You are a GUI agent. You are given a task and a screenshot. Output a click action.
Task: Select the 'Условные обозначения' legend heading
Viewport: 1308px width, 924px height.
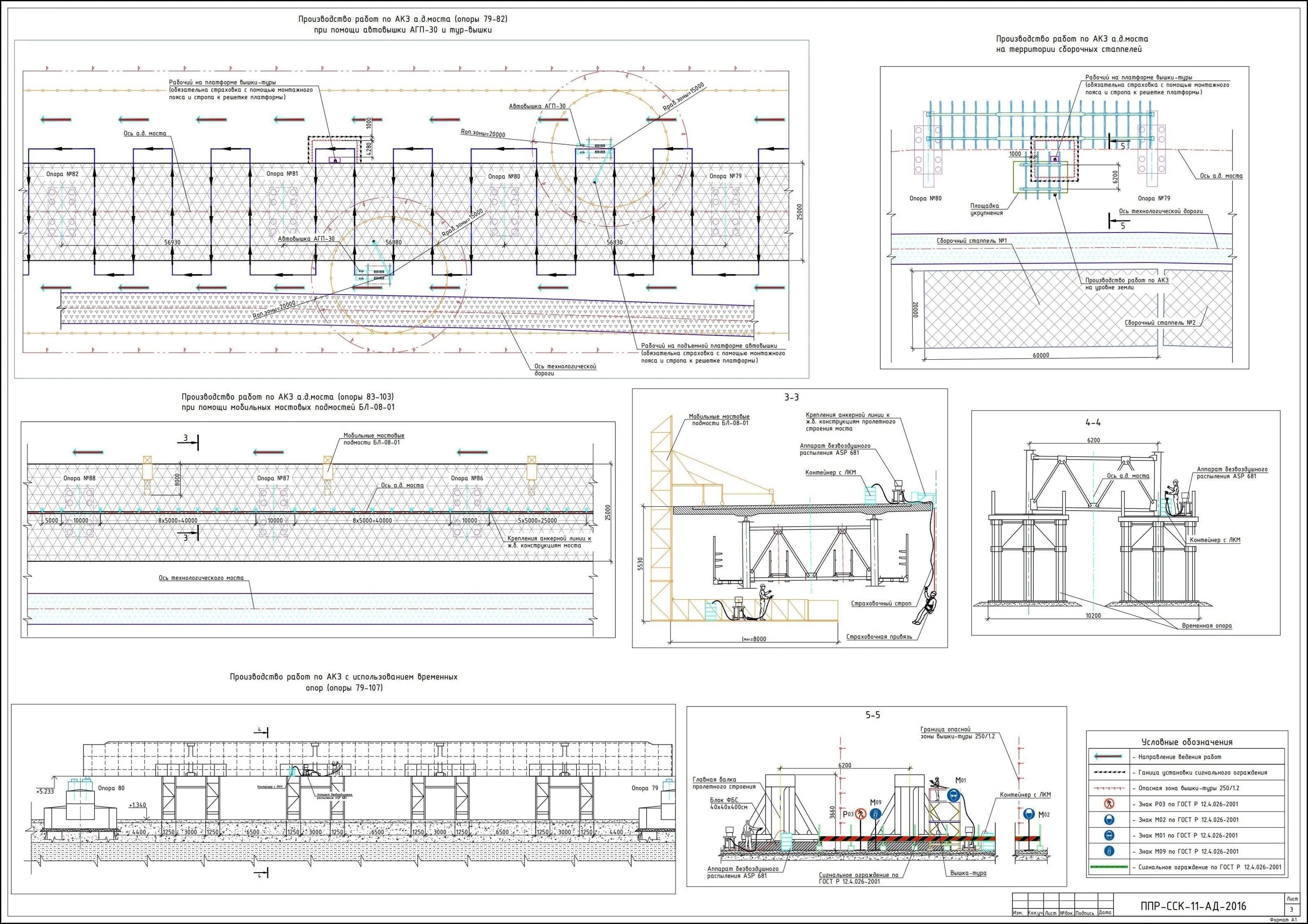click(1187, 742)
